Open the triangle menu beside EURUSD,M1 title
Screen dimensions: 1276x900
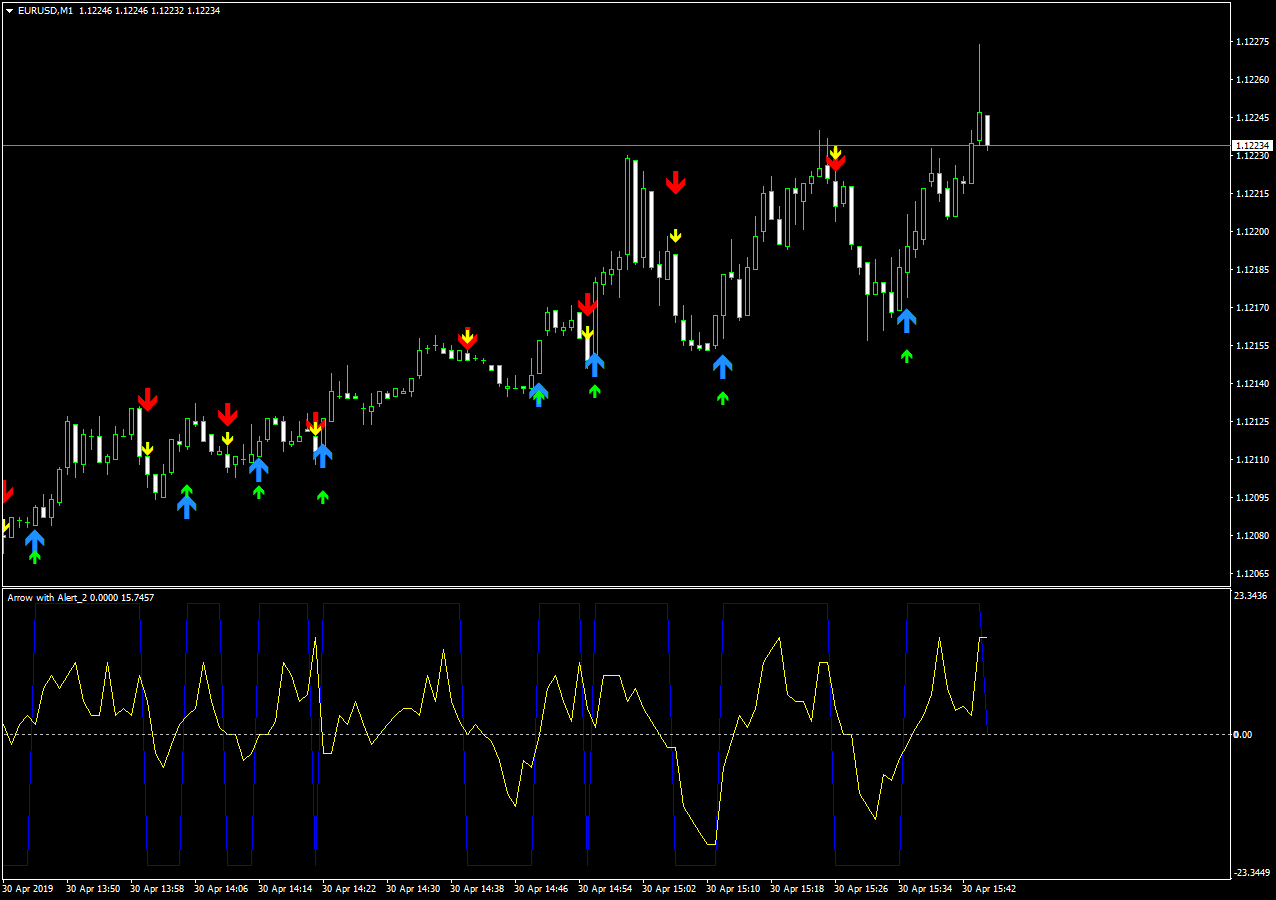10,11
